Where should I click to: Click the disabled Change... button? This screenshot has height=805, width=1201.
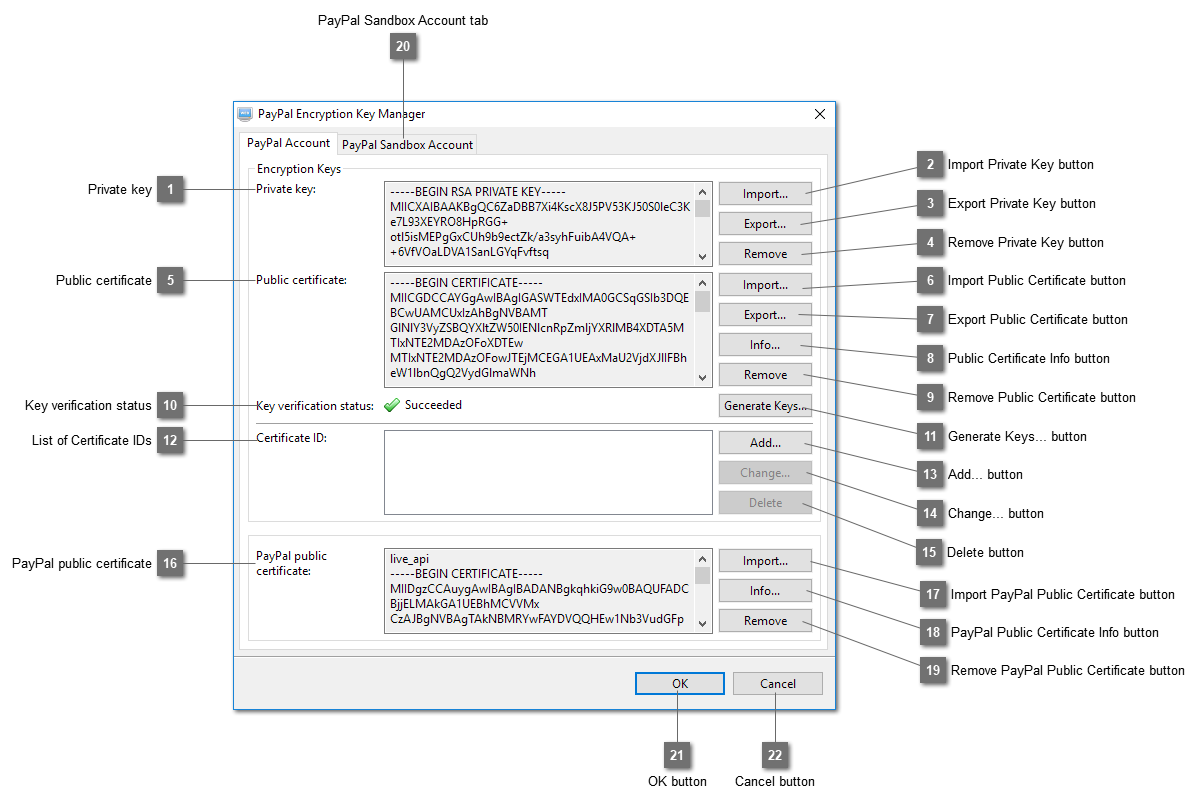[x=765, y=472]
